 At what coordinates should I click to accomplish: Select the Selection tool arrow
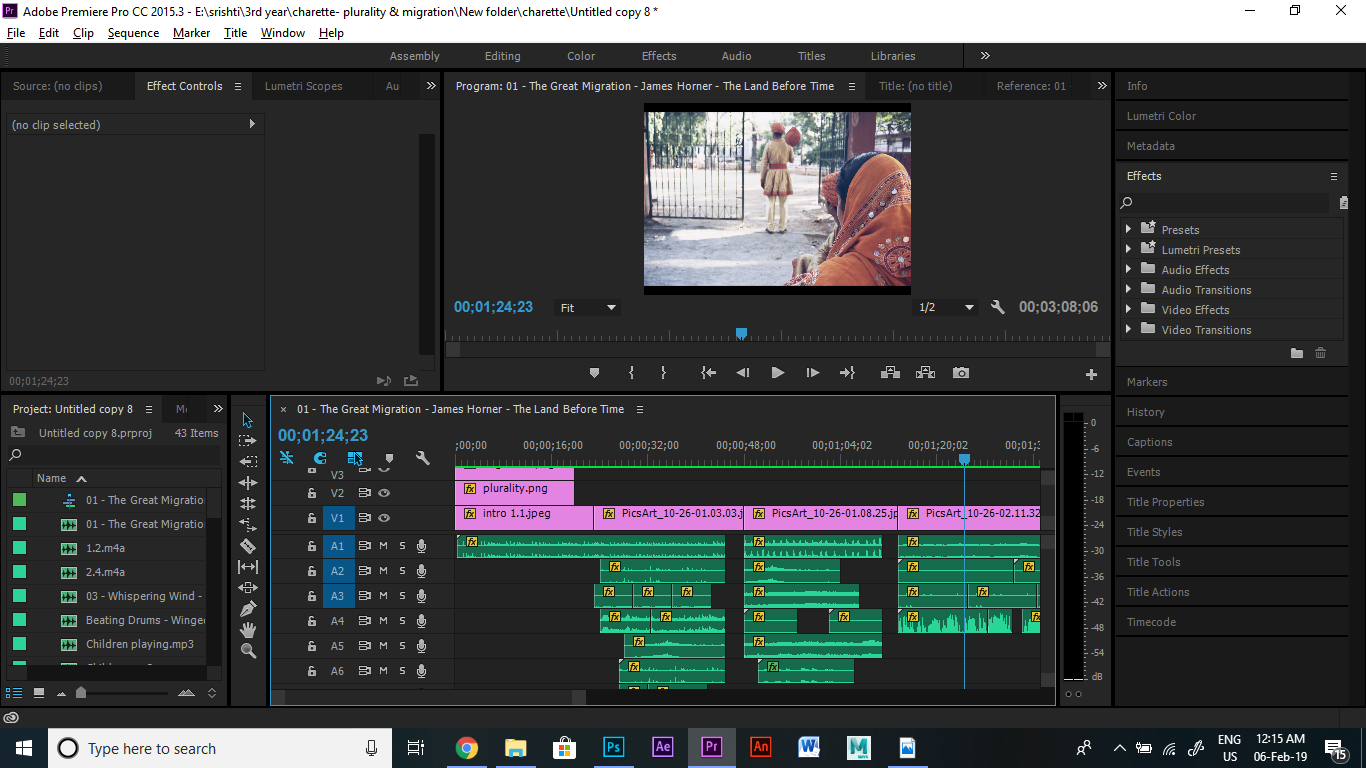[x=248, y=419]
